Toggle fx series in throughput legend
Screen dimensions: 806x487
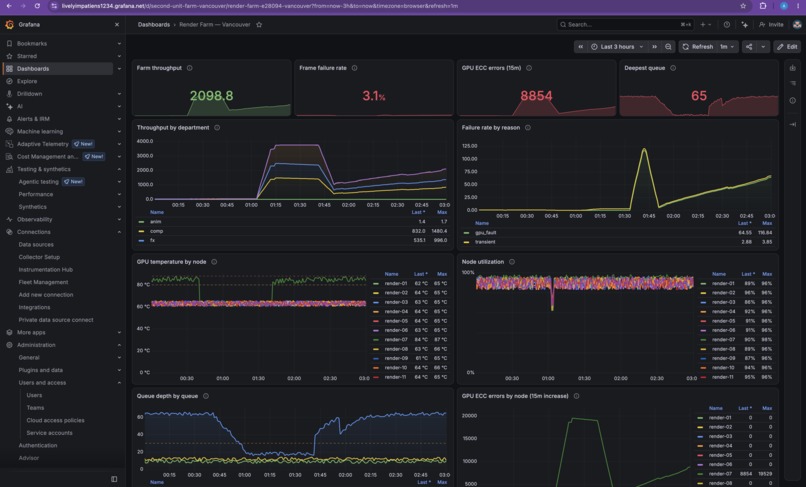(x=152, y=240)
